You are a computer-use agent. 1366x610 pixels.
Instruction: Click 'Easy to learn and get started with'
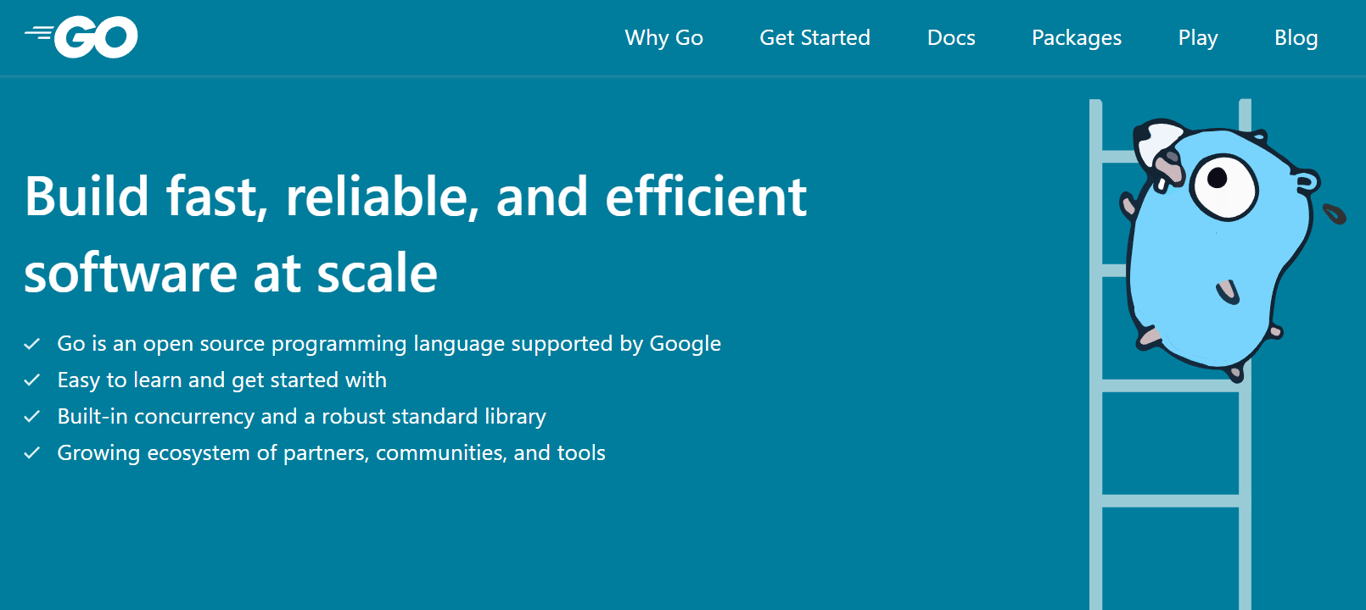click(222, 379)
